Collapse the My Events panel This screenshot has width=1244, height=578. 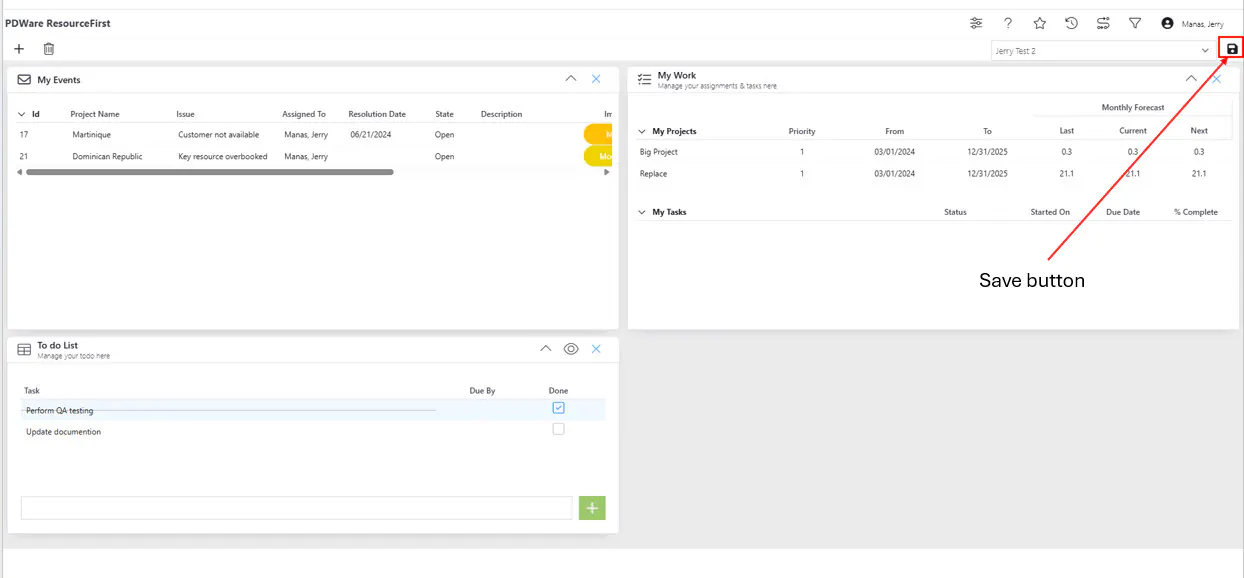coord(571,79)
